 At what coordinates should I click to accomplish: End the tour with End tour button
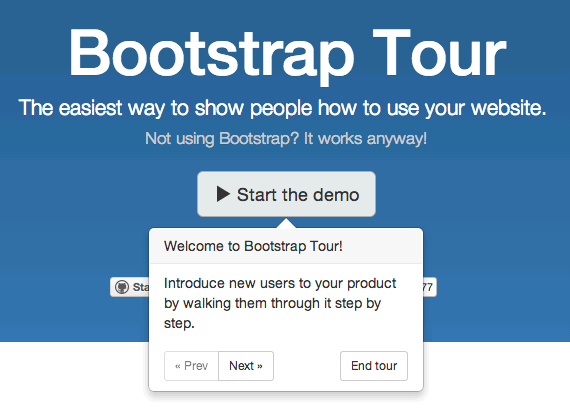[x=374, y=366]
